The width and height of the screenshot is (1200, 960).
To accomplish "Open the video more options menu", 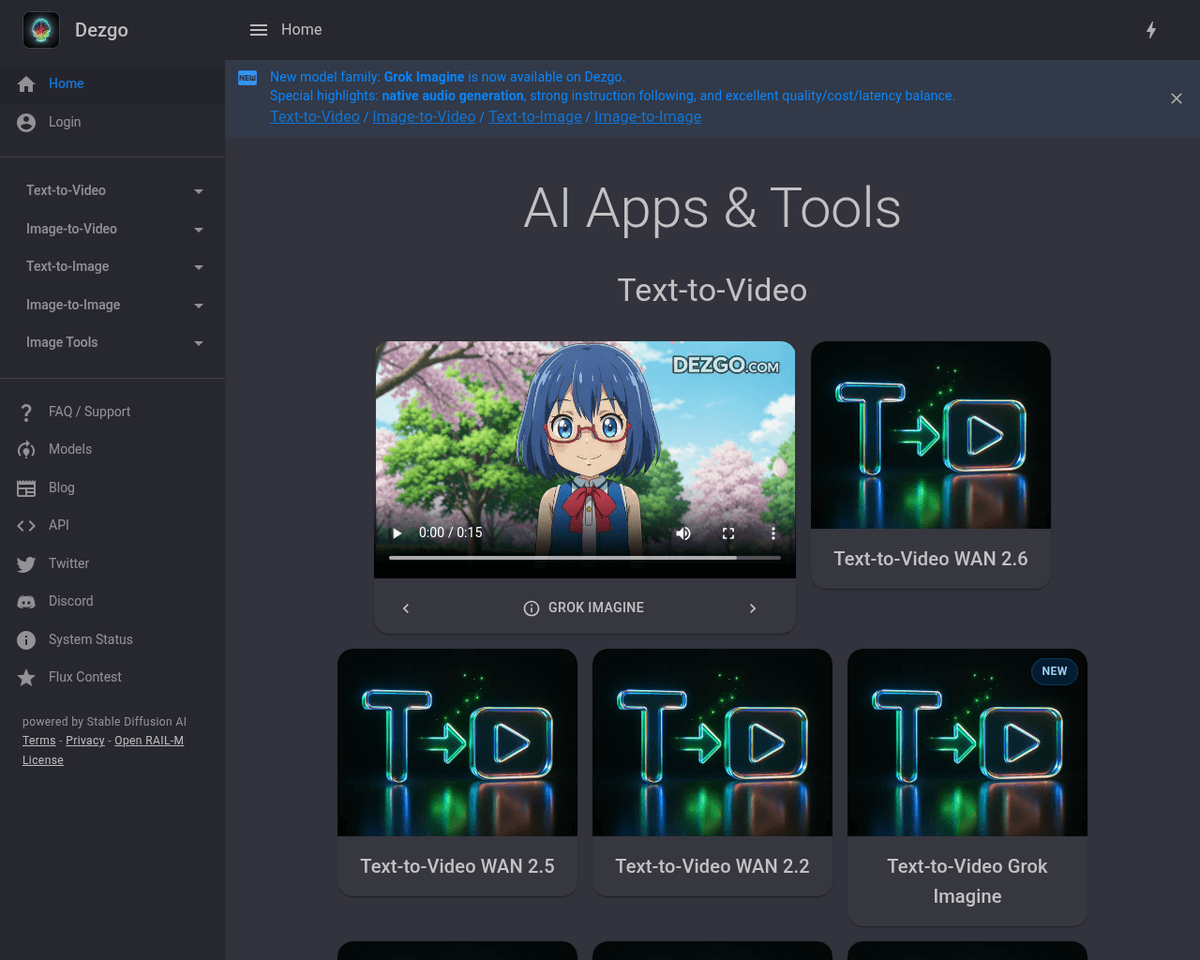I will click(773, 533).
